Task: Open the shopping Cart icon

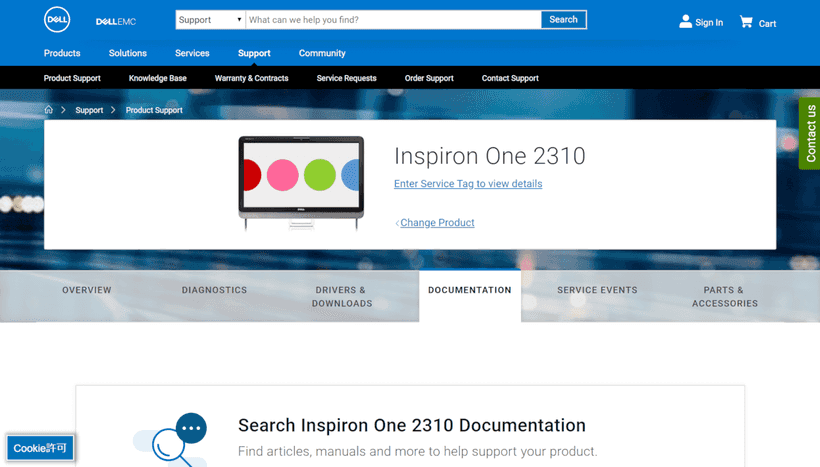Action: (746, 21)
